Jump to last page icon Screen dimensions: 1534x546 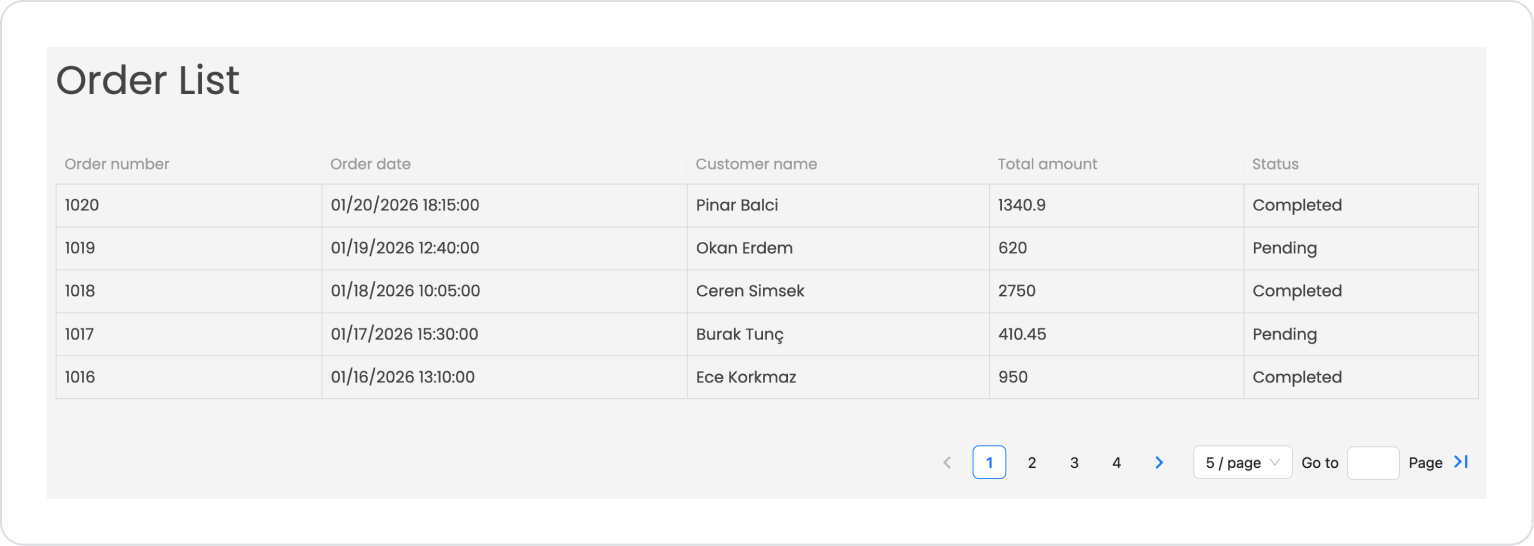pyautogui.click(x=1461, y=462)
